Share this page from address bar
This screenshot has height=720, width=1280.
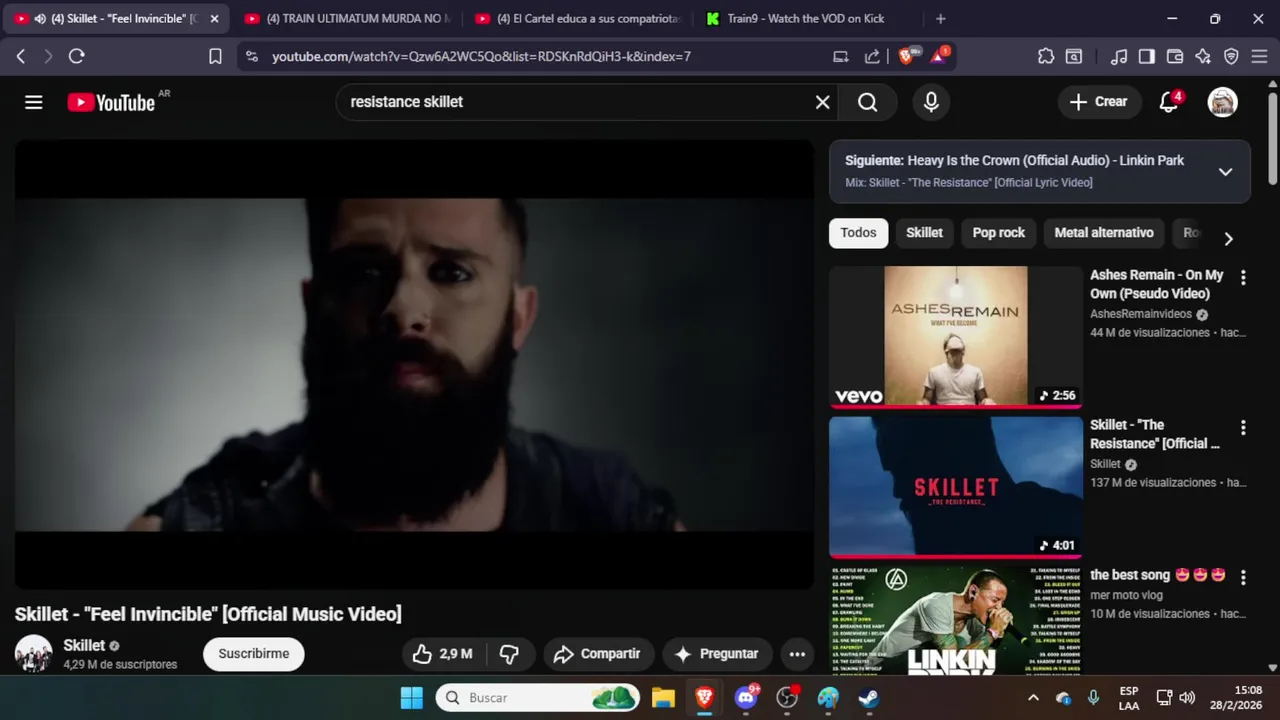click(x=872, y=56)
